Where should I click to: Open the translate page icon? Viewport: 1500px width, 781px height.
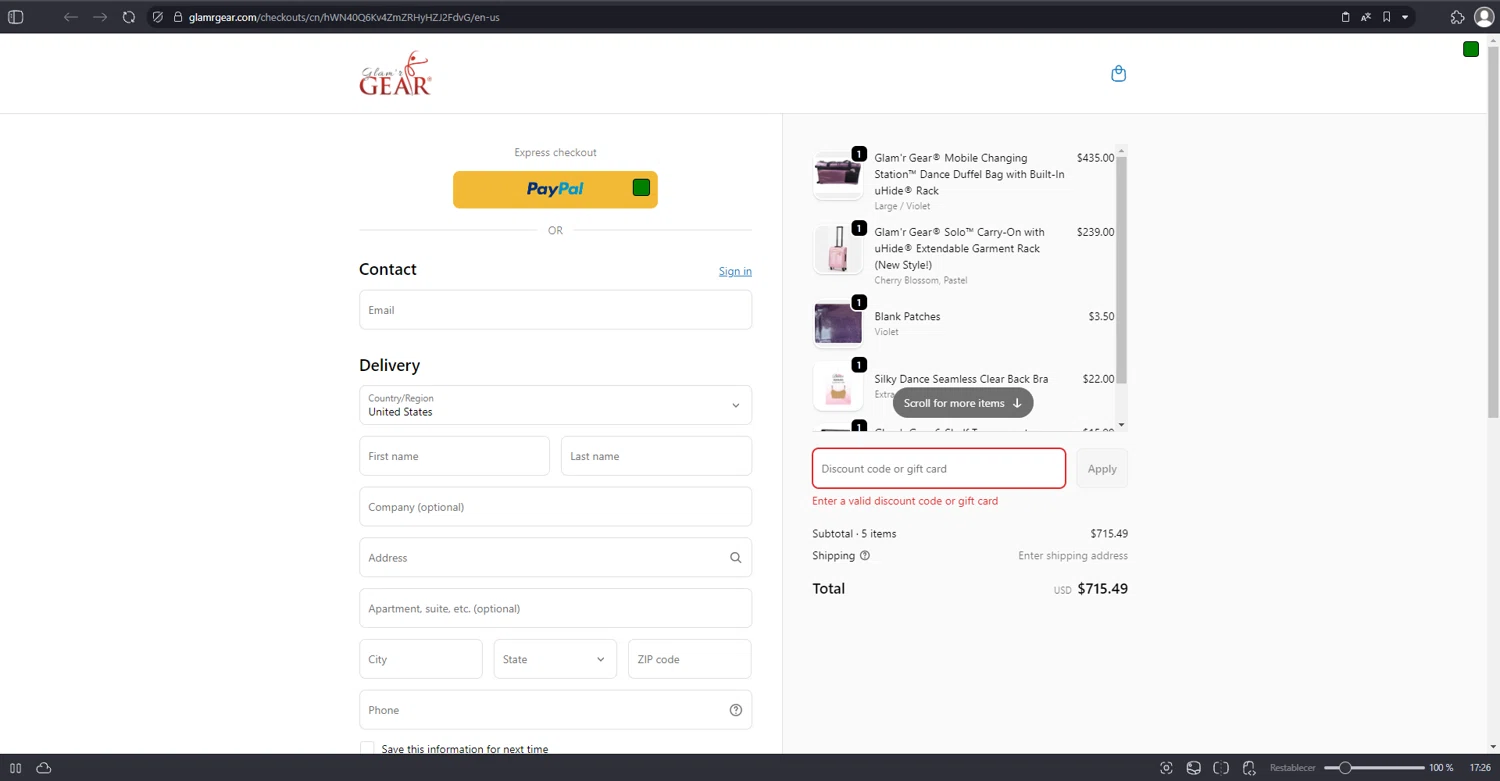[x=1366, y=17]
